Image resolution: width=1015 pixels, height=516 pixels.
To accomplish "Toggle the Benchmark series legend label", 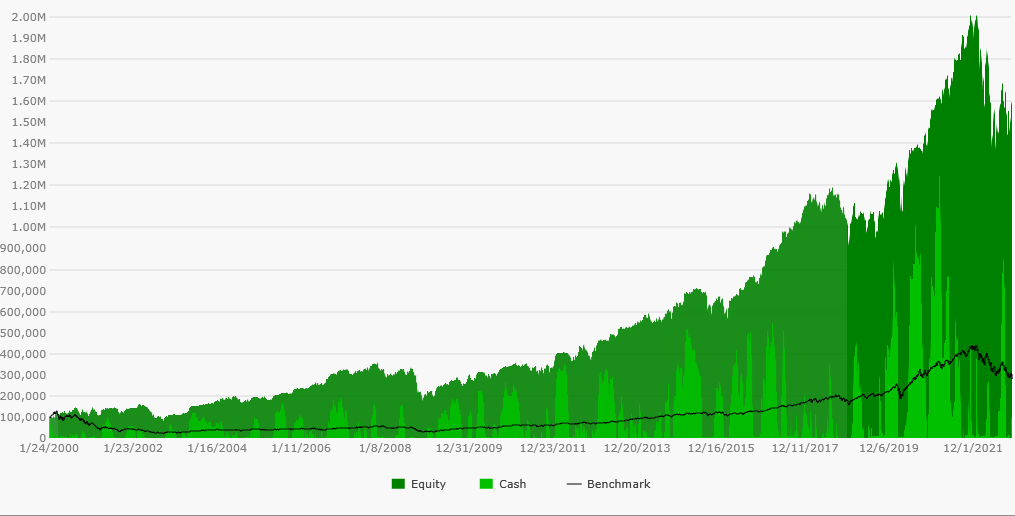I will pyautogui.click(x=618, y=484).
